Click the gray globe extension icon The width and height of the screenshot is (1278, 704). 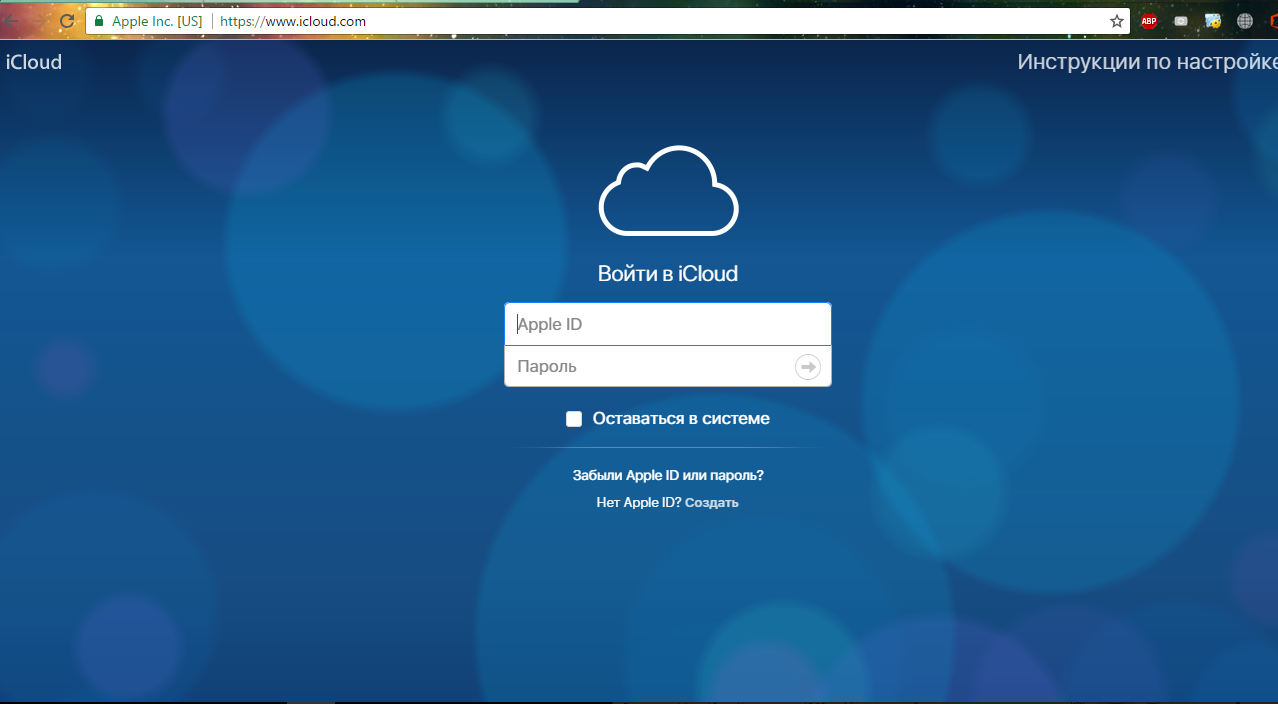click(x=1245, y=21)
